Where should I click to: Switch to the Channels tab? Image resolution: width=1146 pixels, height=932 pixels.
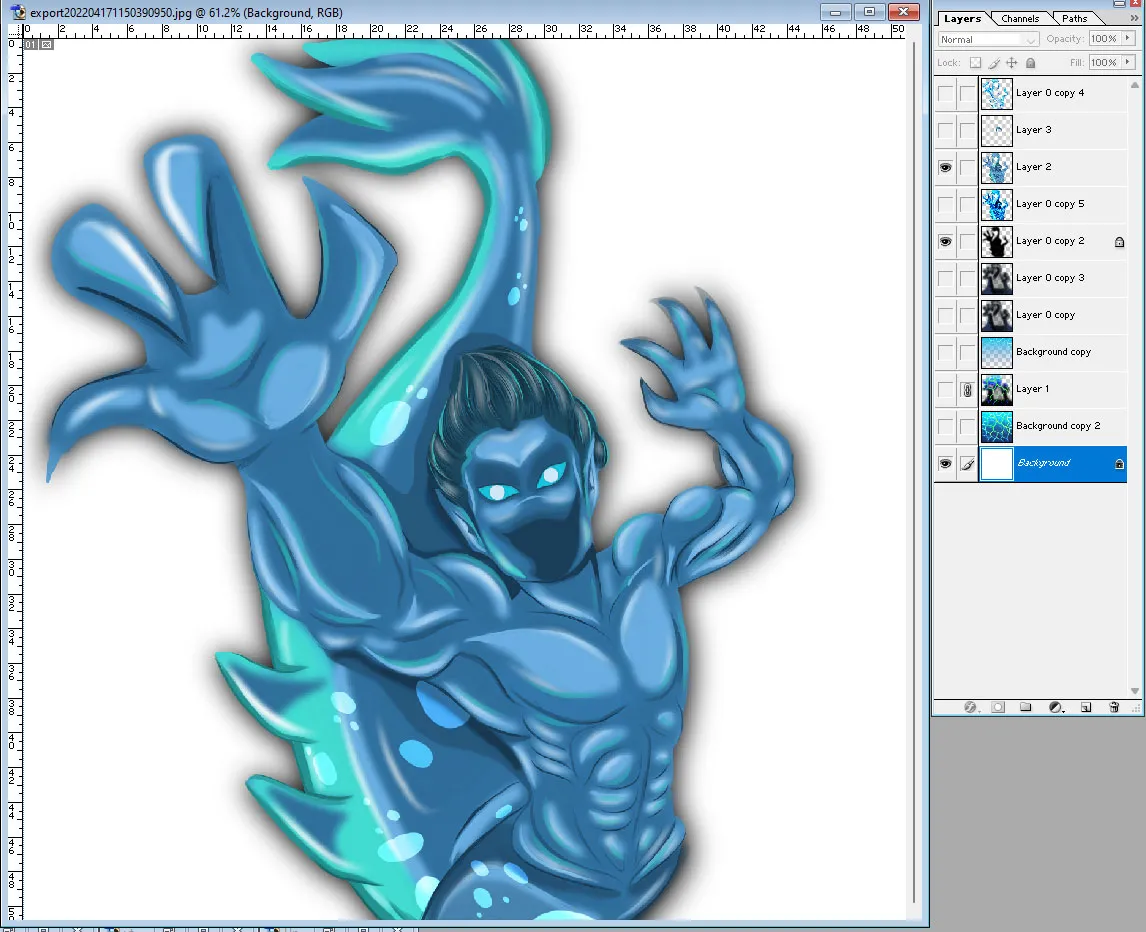(x=1020, y=19)
